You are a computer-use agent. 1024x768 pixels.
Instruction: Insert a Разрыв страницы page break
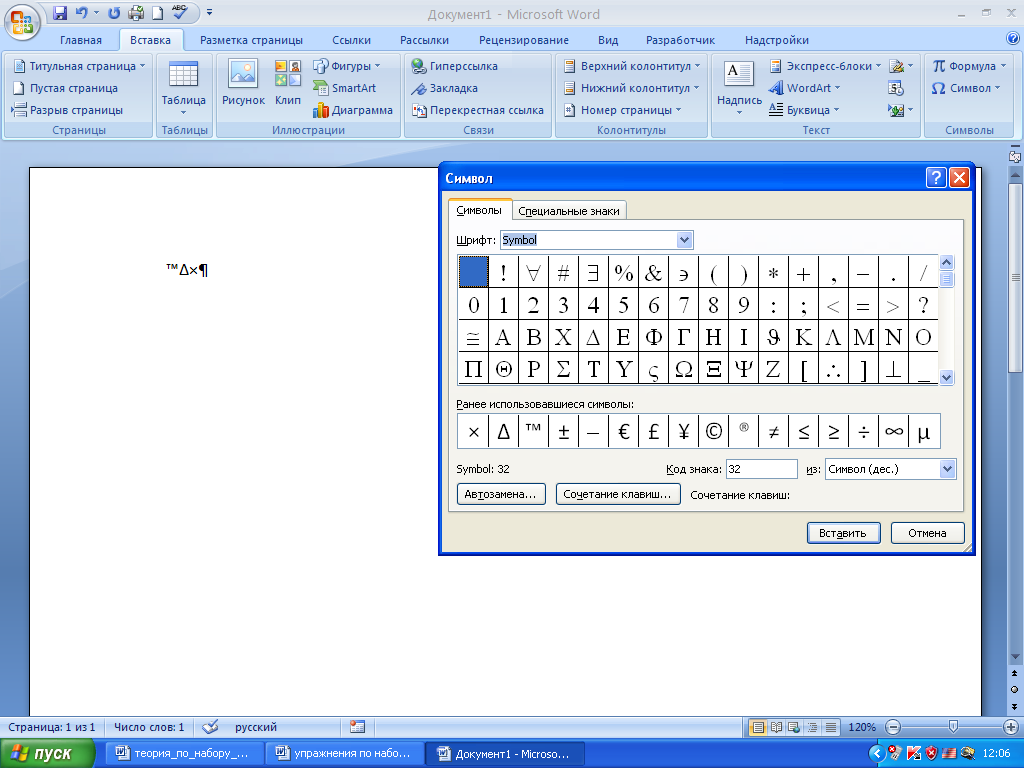[67, 110]
